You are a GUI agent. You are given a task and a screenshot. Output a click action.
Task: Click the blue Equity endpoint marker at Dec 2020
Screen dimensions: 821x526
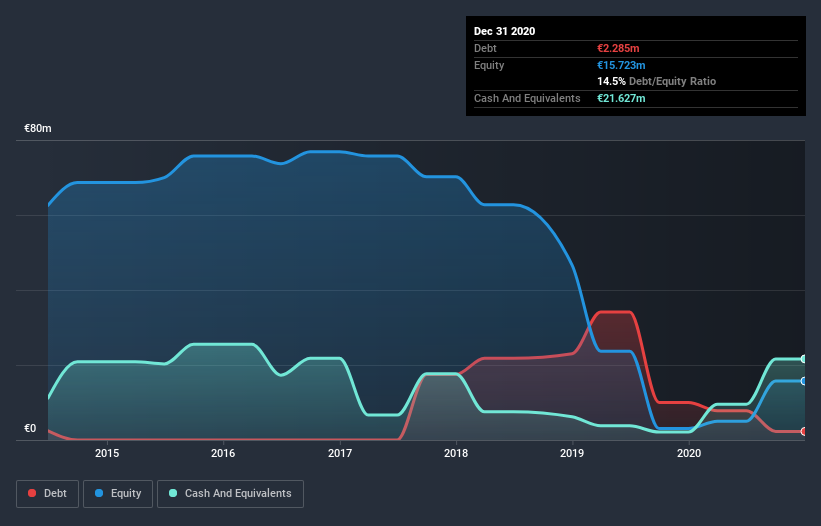(x=804, y=381)
